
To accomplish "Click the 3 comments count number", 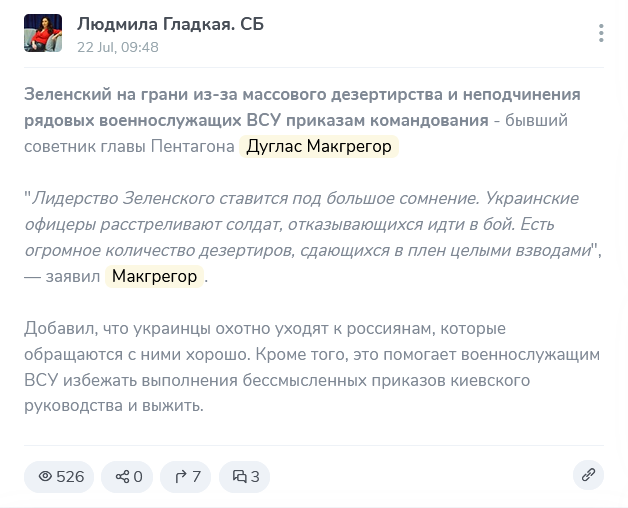I will coord(255,477).
